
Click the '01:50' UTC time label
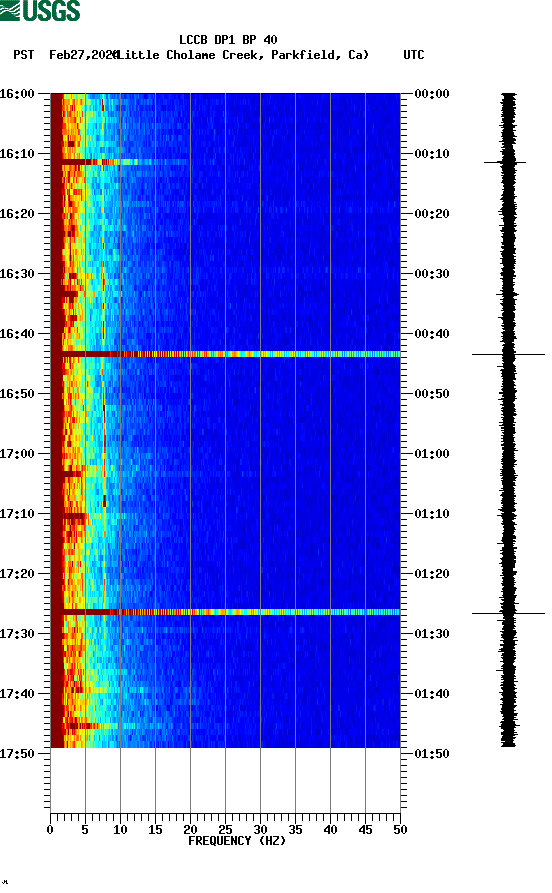(x=432, y=753)
